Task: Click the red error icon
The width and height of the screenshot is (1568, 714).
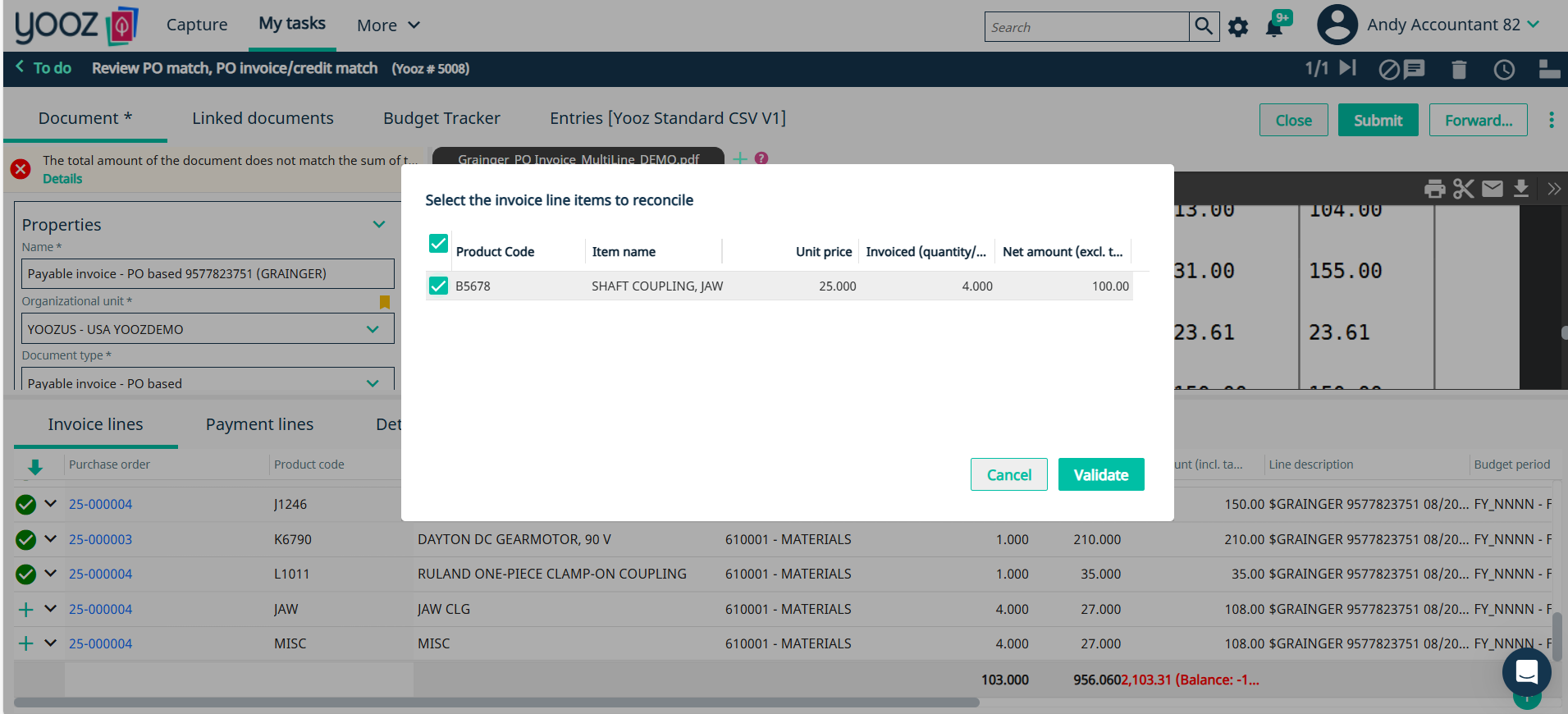Action: click(x=21, y=169)
